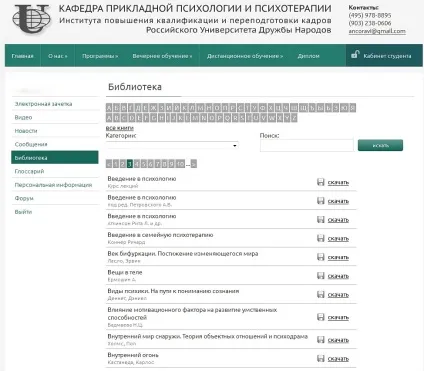Click the floppy disk icon for 'Курс лекций' book
The image size is (424, 371).
point(321,182)
